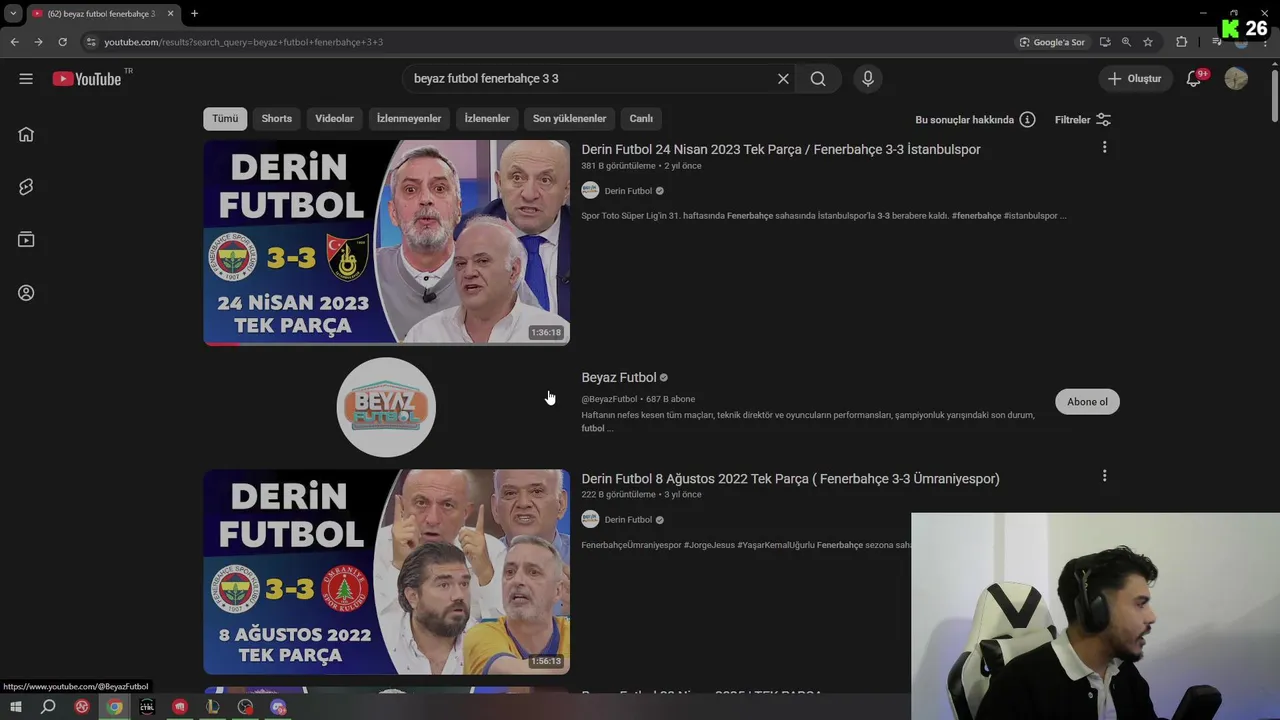View site information icon in address bar

(x=91, y=42)
